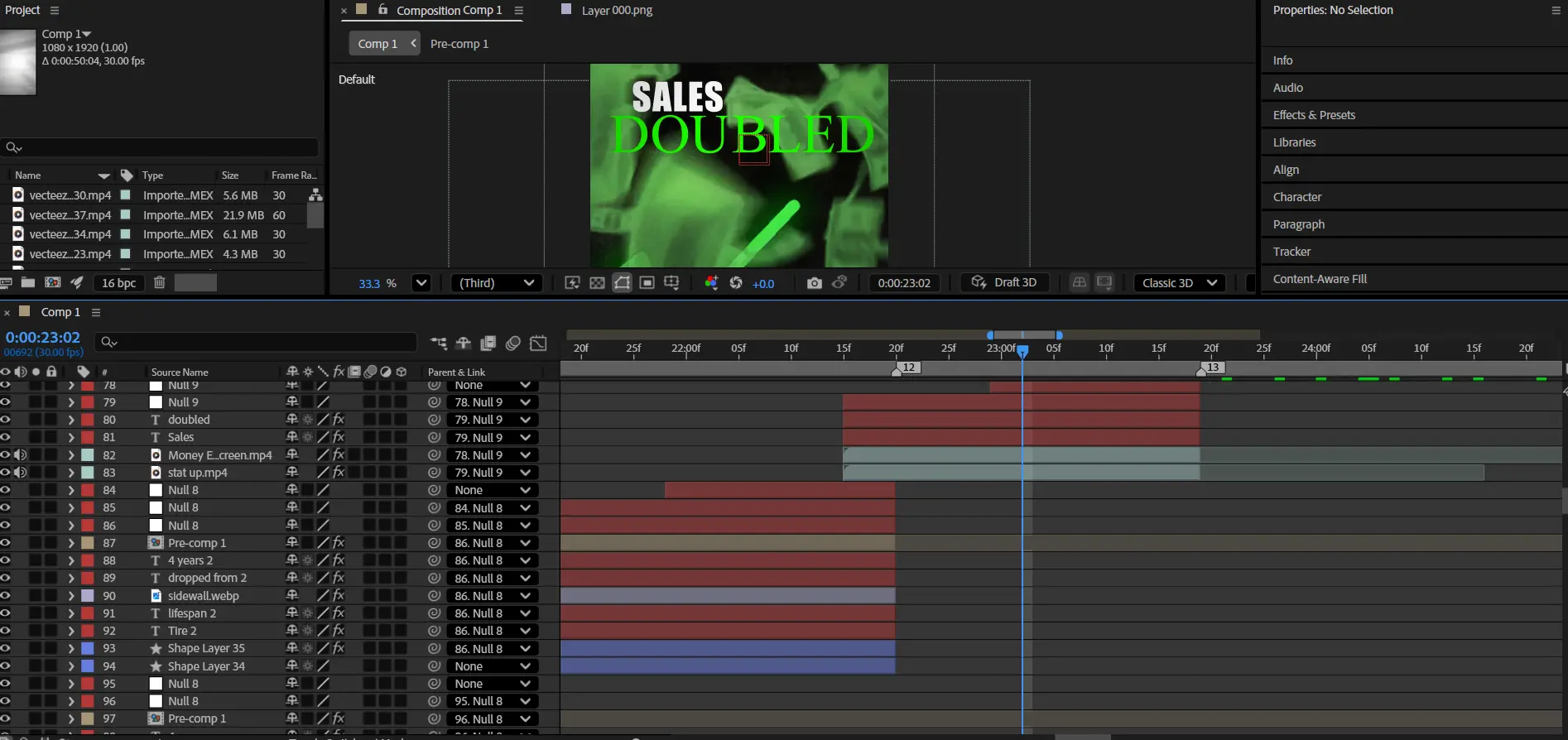
Task: Click the Take Snapshot camera icon
Action: coord(814,283)
